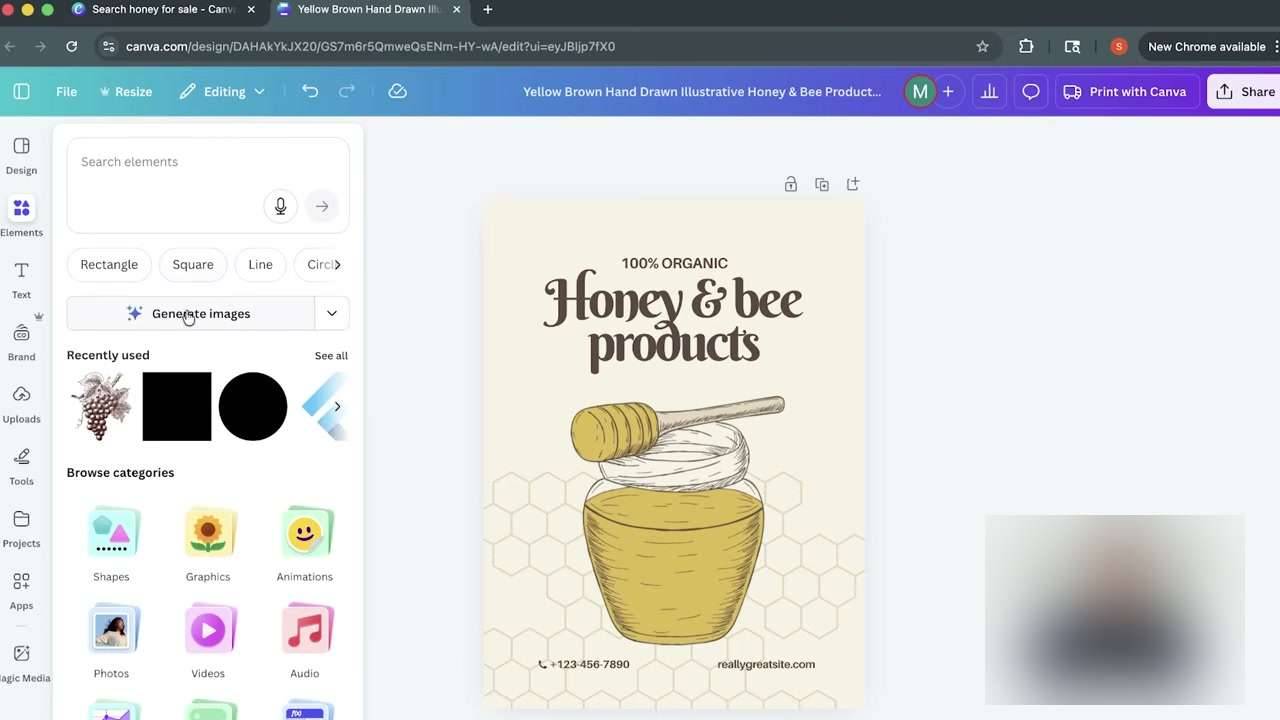Toggle the side menu panel icon
Screen dimensions: 1280x720
[21, 91]
